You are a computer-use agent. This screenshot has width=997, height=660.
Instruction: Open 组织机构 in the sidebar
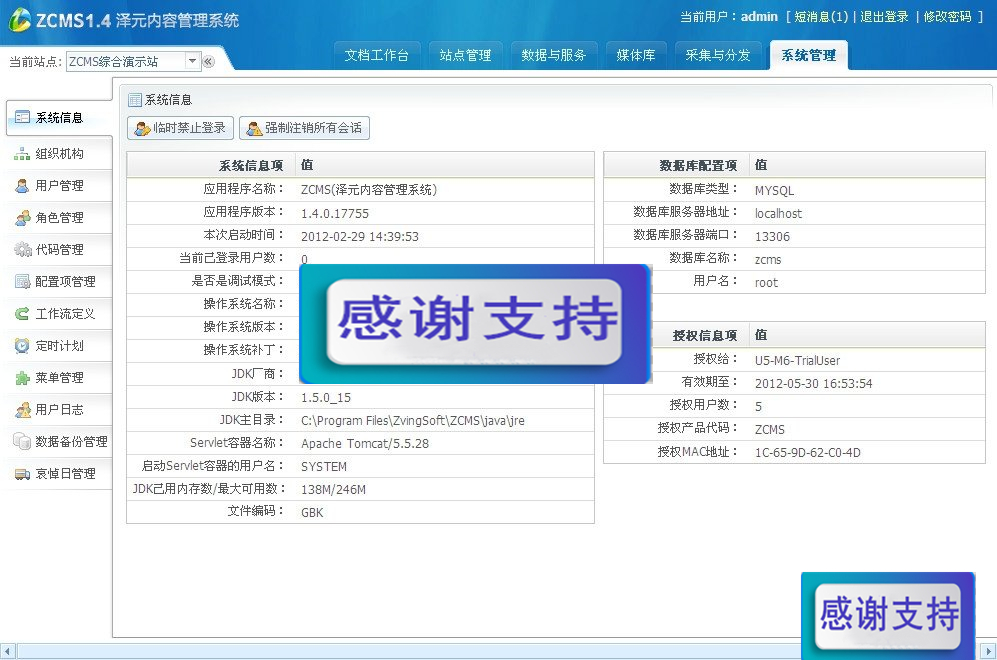point(59,154)
